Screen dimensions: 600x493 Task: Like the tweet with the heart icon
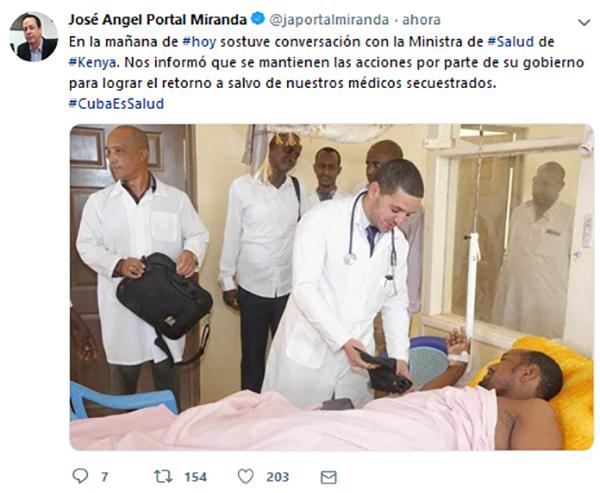click(x=246, y=477)
